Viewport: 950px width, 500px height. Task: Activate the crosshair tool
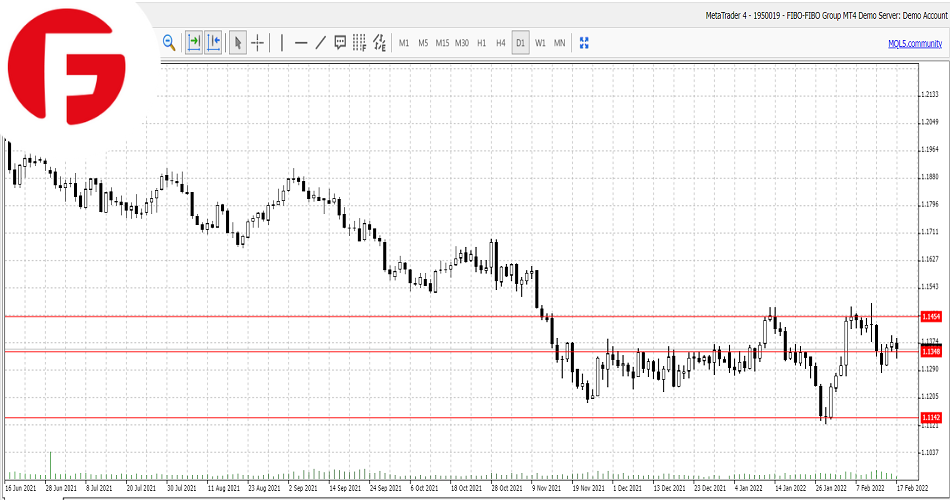pos(258,42)
